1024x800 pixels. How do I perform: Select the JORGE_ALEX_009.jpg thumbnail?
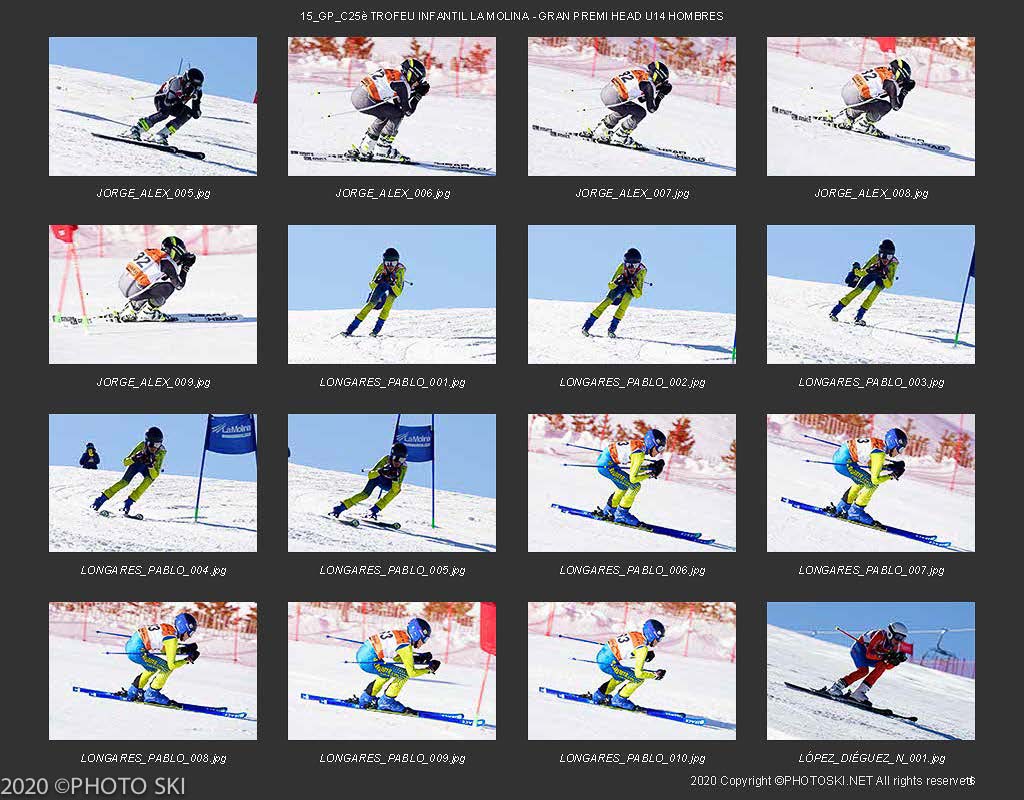point(153,295)
